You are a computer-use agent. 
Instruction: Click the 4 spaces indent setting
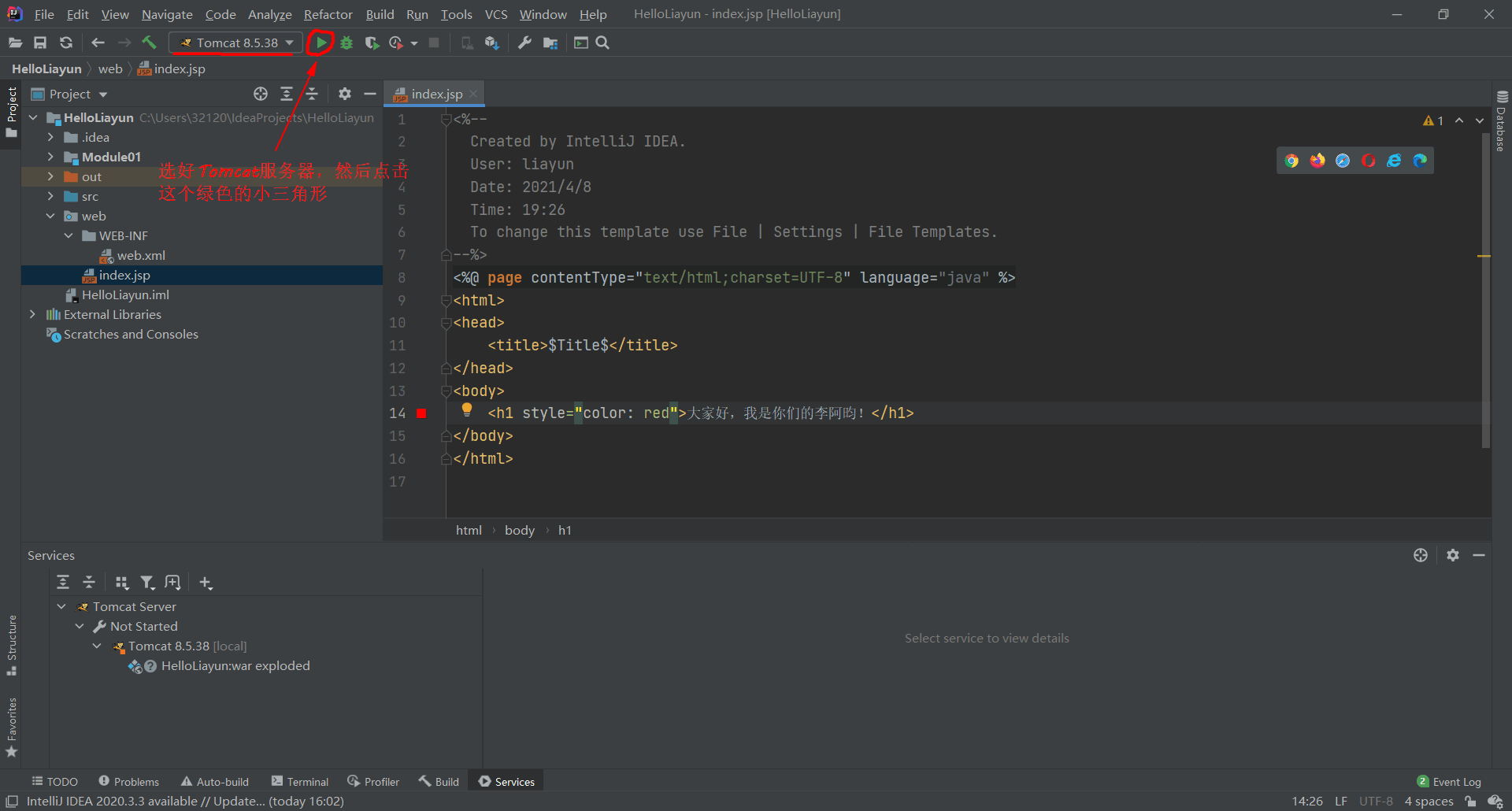tap(1429, 802)
